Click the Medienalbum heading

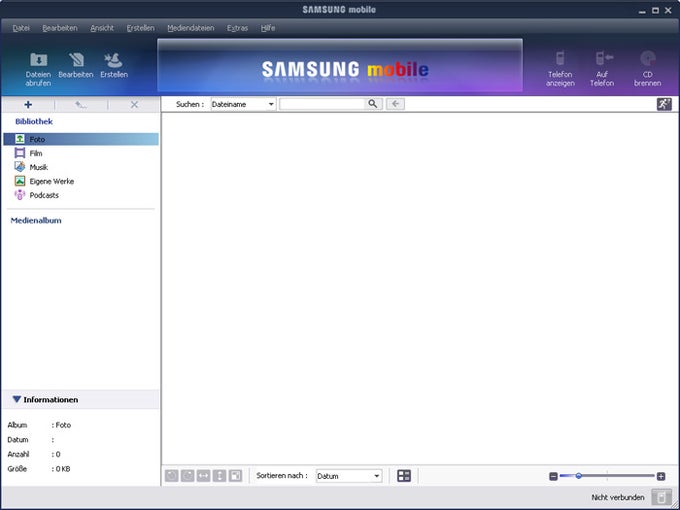[36, 220]
